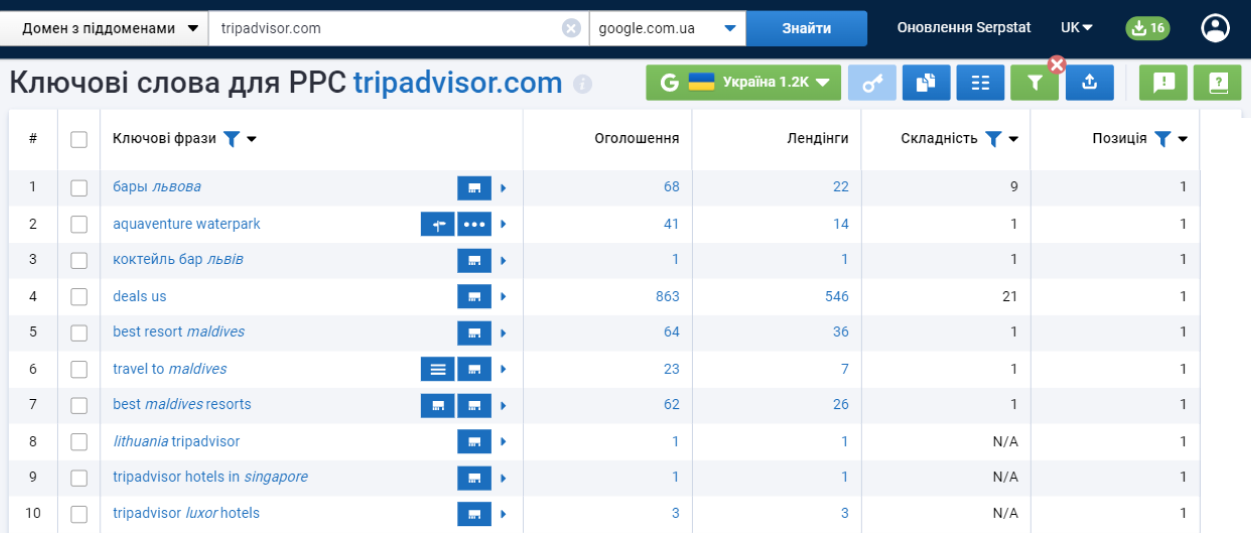1251x541 pixels.
Task: Open sort arrow for Ключові фрази
Action: (252, 139)
